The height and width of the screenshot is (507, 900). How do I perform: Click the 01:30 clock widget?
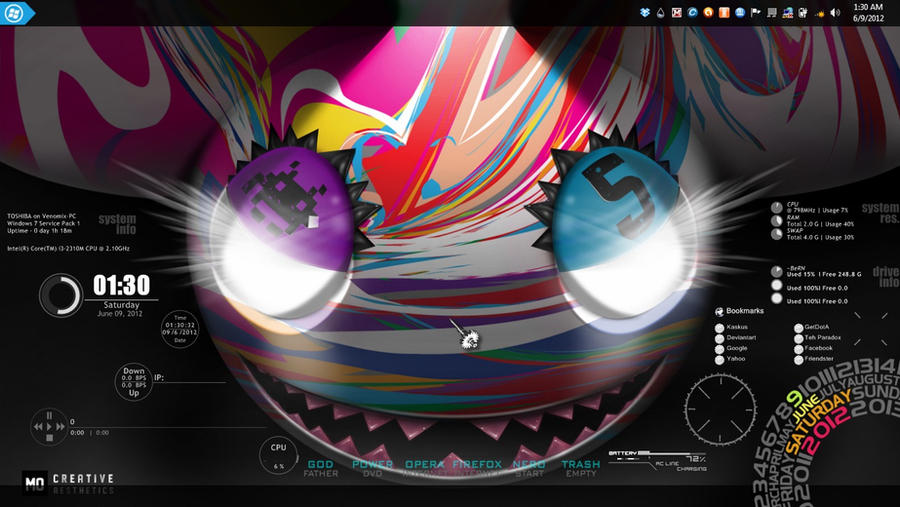tap(121, 285)
